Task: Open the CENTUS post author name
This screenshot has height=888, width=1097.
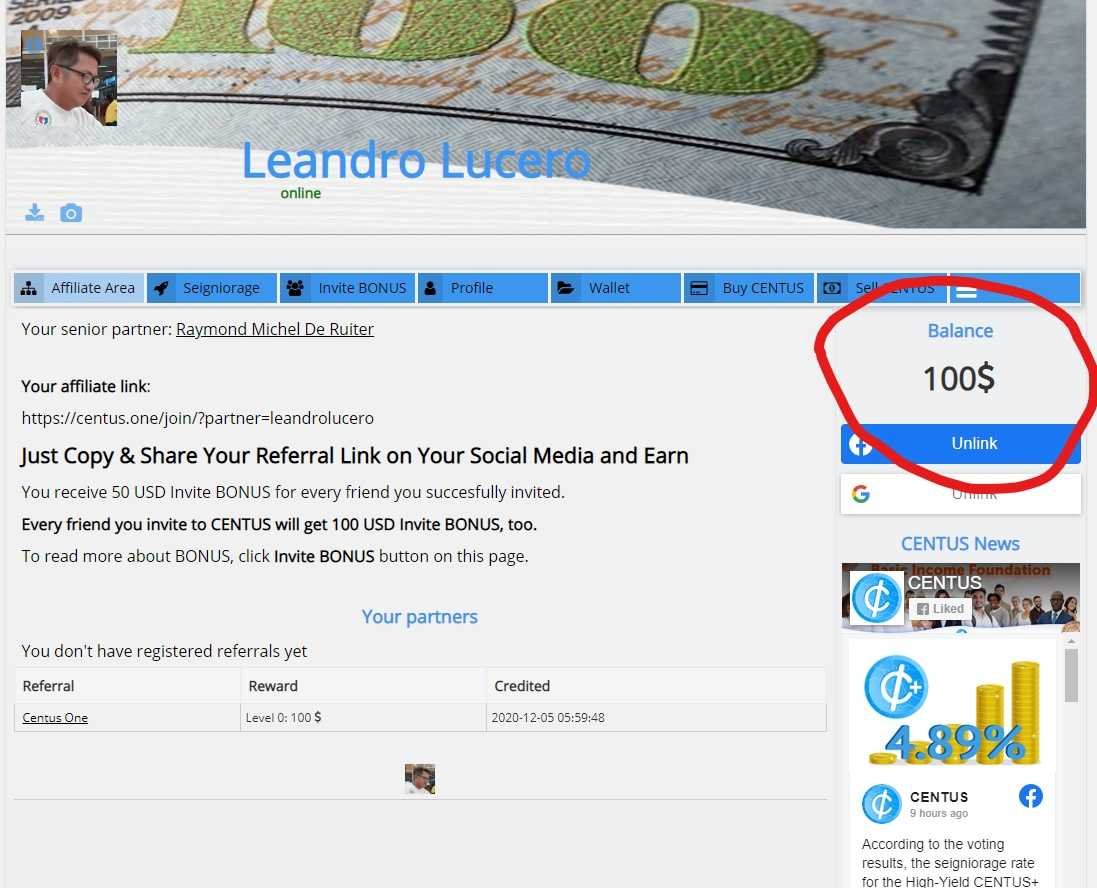Action: [939, 797]
